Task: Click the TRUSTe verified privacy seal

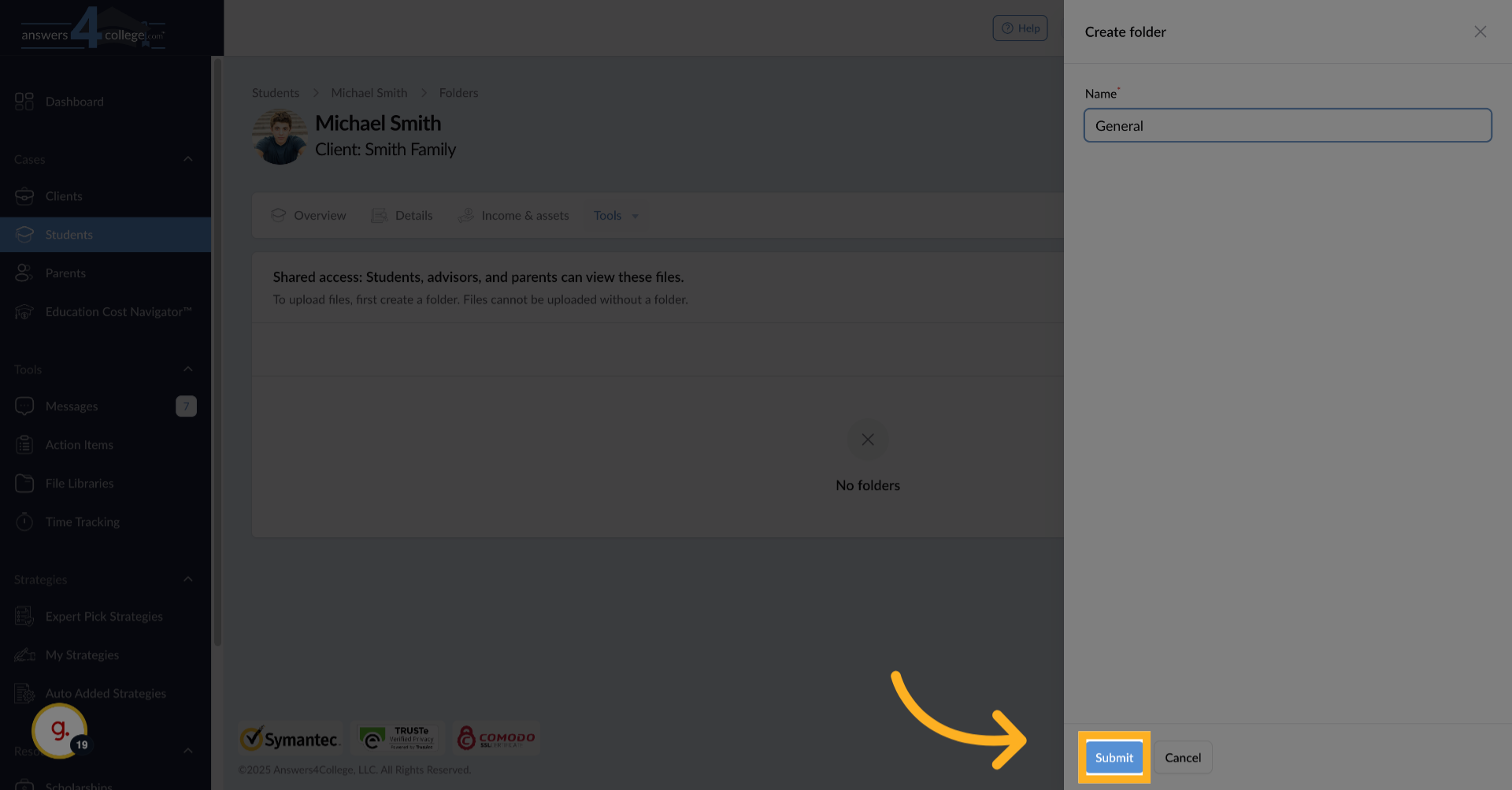Action: tap(398, 738)
